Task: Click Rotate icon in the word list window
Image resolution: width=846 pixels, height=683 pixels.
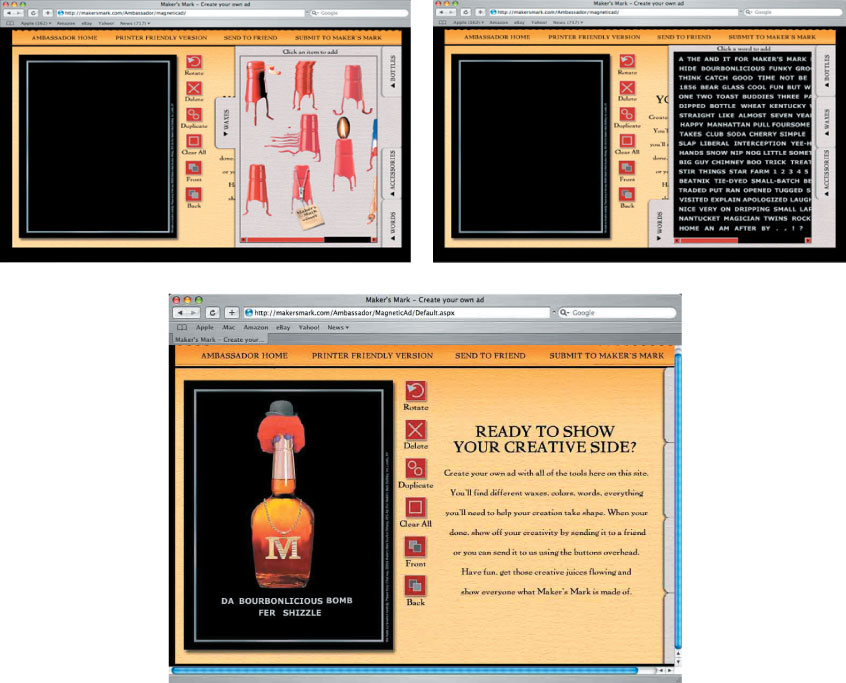Action: point(627,61)
